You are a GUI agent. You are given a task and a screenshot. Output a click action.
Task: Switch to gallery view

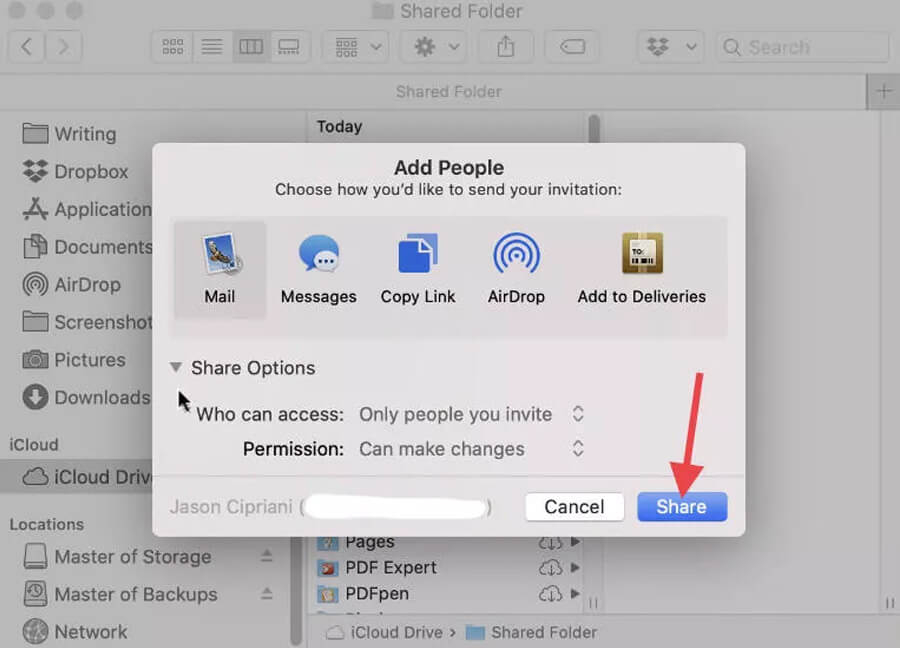tap(289, 47)
